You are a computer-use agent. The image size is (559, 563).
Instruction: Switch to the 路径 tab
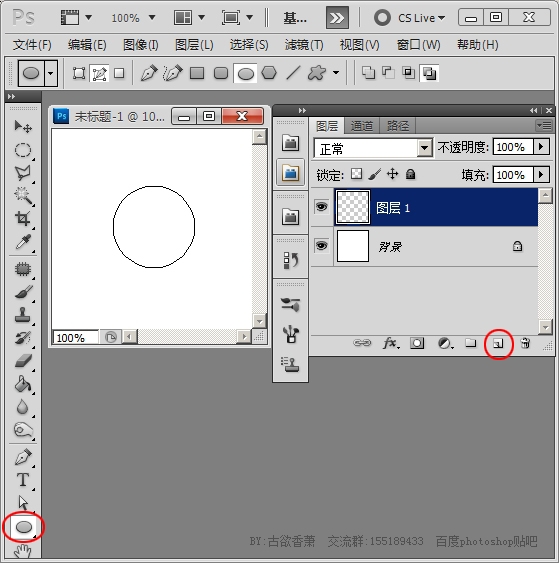pos(397,126)
